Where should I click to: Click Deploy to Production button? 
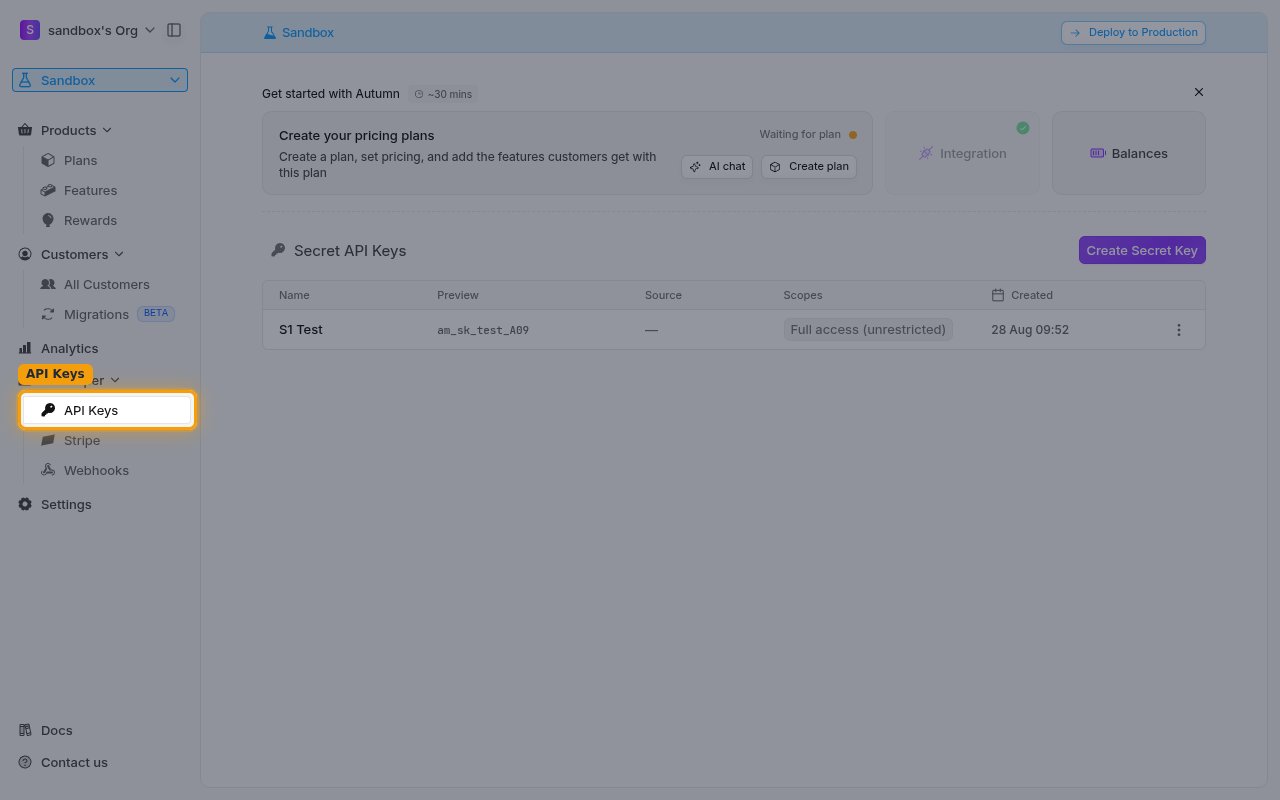1133,32
